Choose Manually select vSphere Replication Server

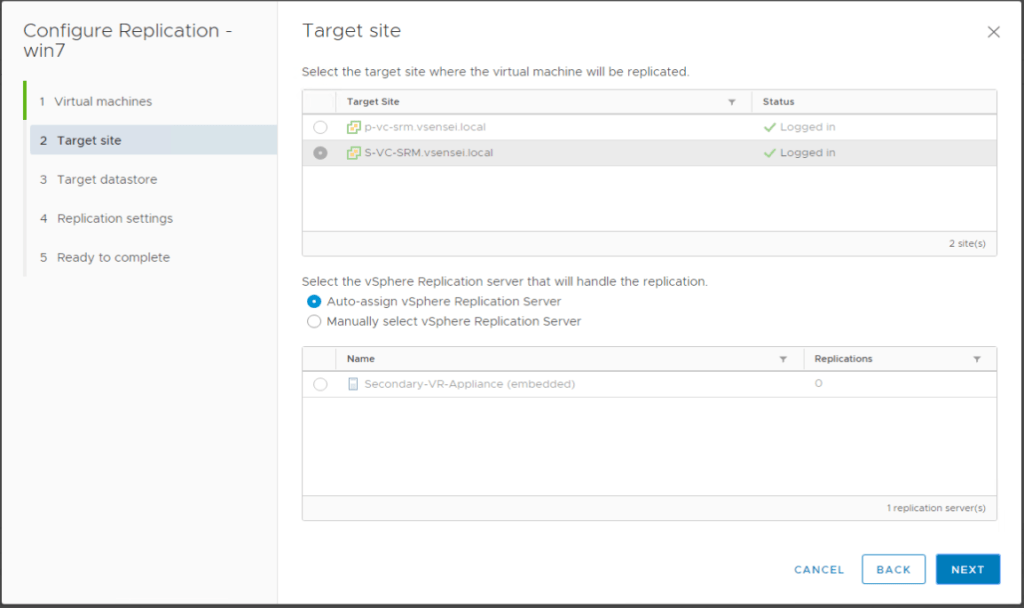click(x=314, y=322)
